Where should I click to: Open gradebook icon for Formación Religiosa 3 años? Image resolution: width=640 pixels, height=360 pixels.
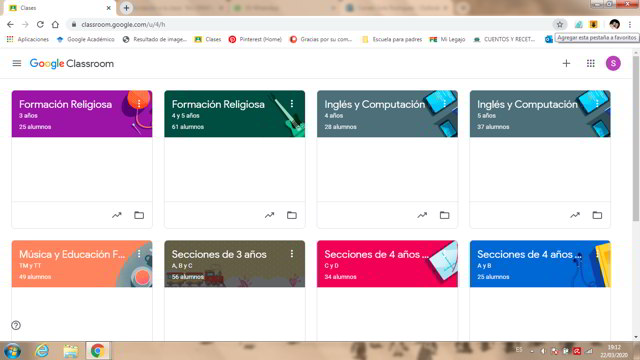117,215
